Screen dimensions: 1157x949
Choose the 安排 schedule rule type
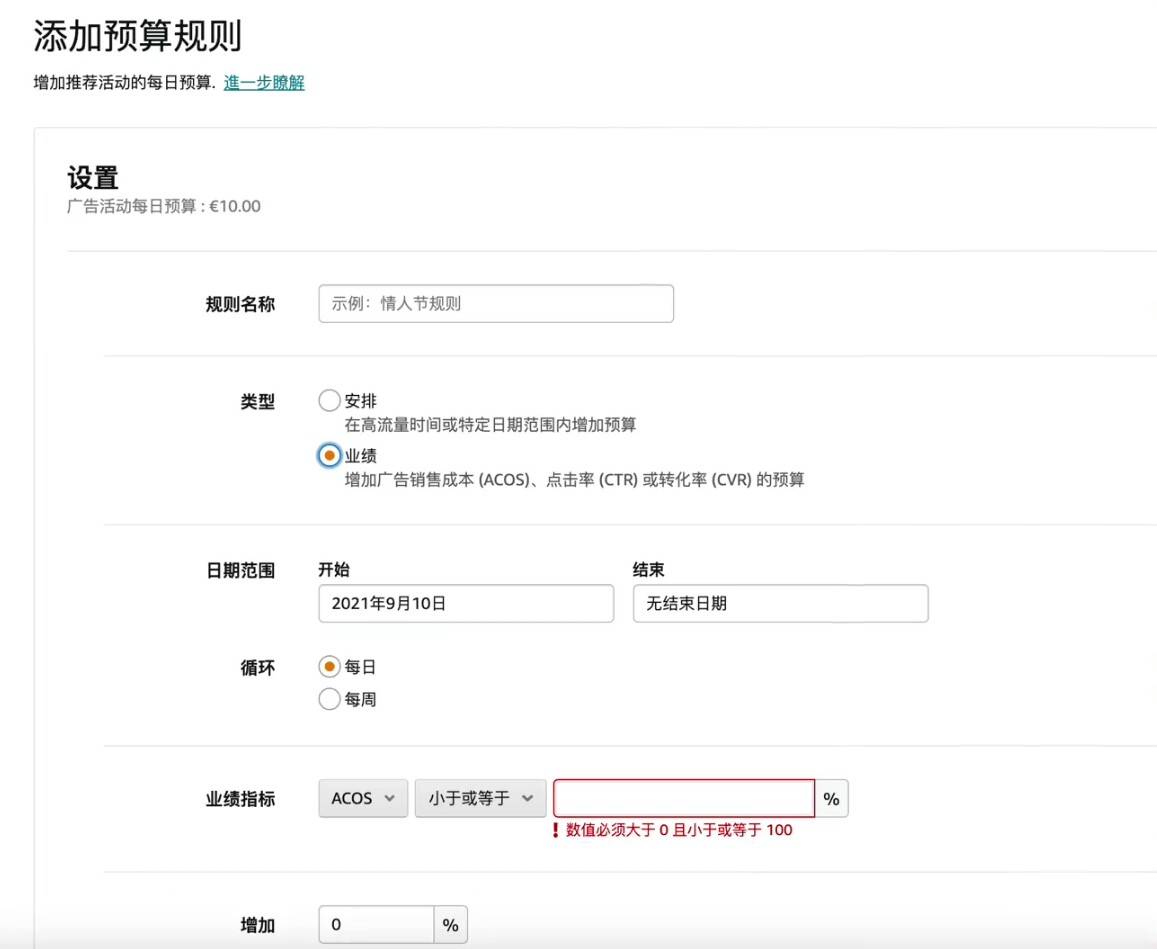(x=329, y=399)
